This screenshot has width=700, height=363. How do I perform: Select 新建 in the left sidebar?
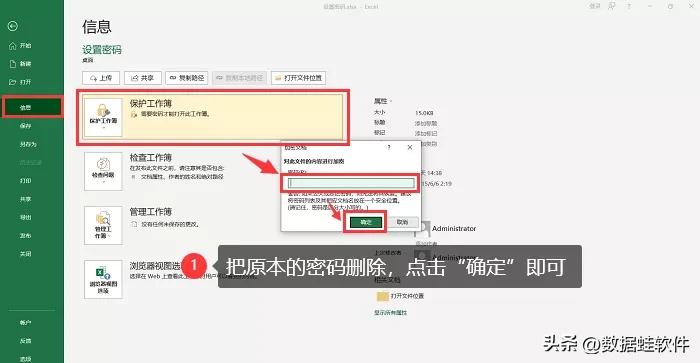21,64
